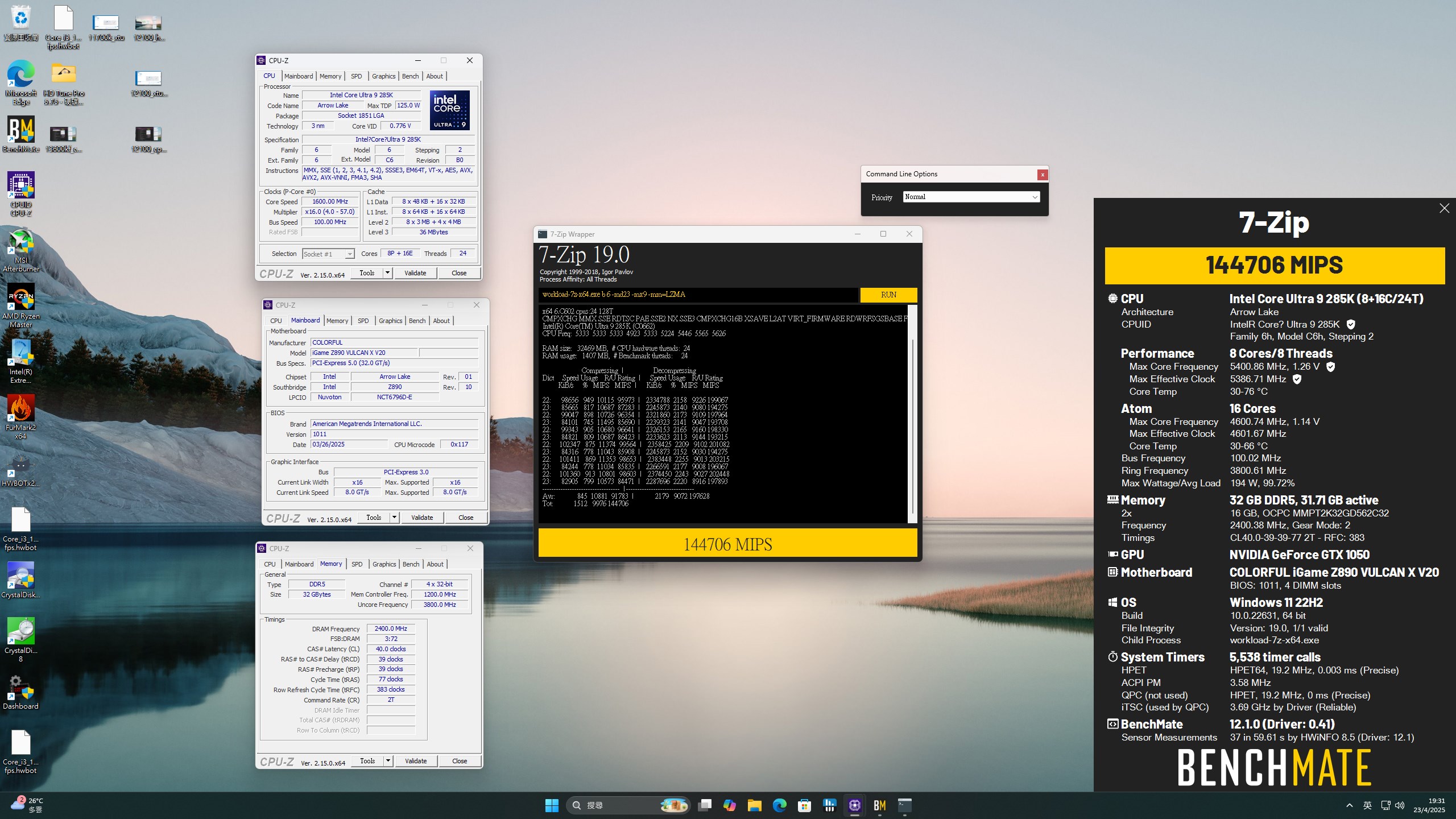Image resolution: width=1456 pixels, height=819 pixels.
Task: Open Microsoft Store from the taskbar
Action: [804, 805]
